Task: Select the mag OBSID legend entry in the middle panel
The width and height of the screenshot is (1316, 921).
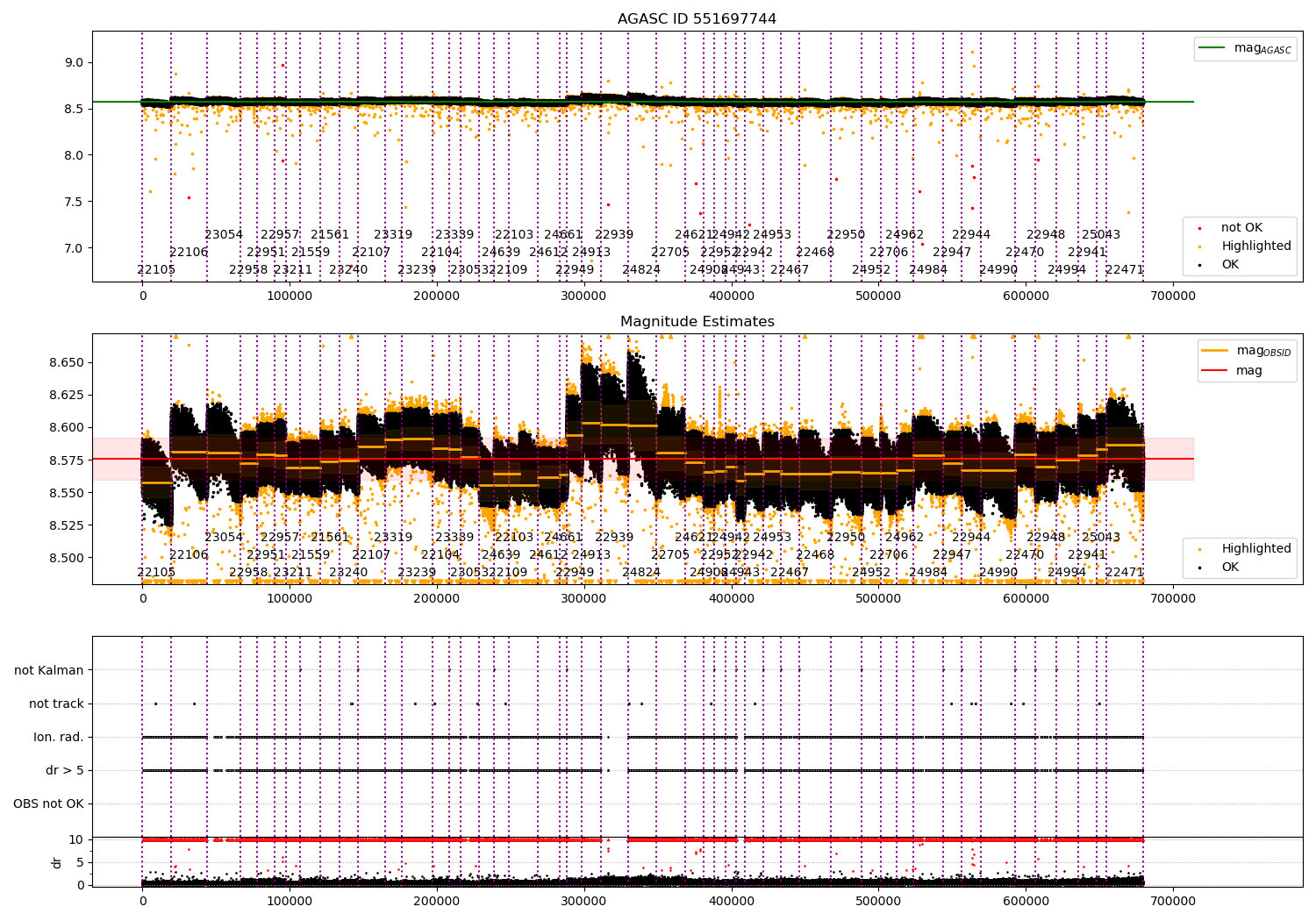Action: pyautogui.click(x=1247, y=351)
